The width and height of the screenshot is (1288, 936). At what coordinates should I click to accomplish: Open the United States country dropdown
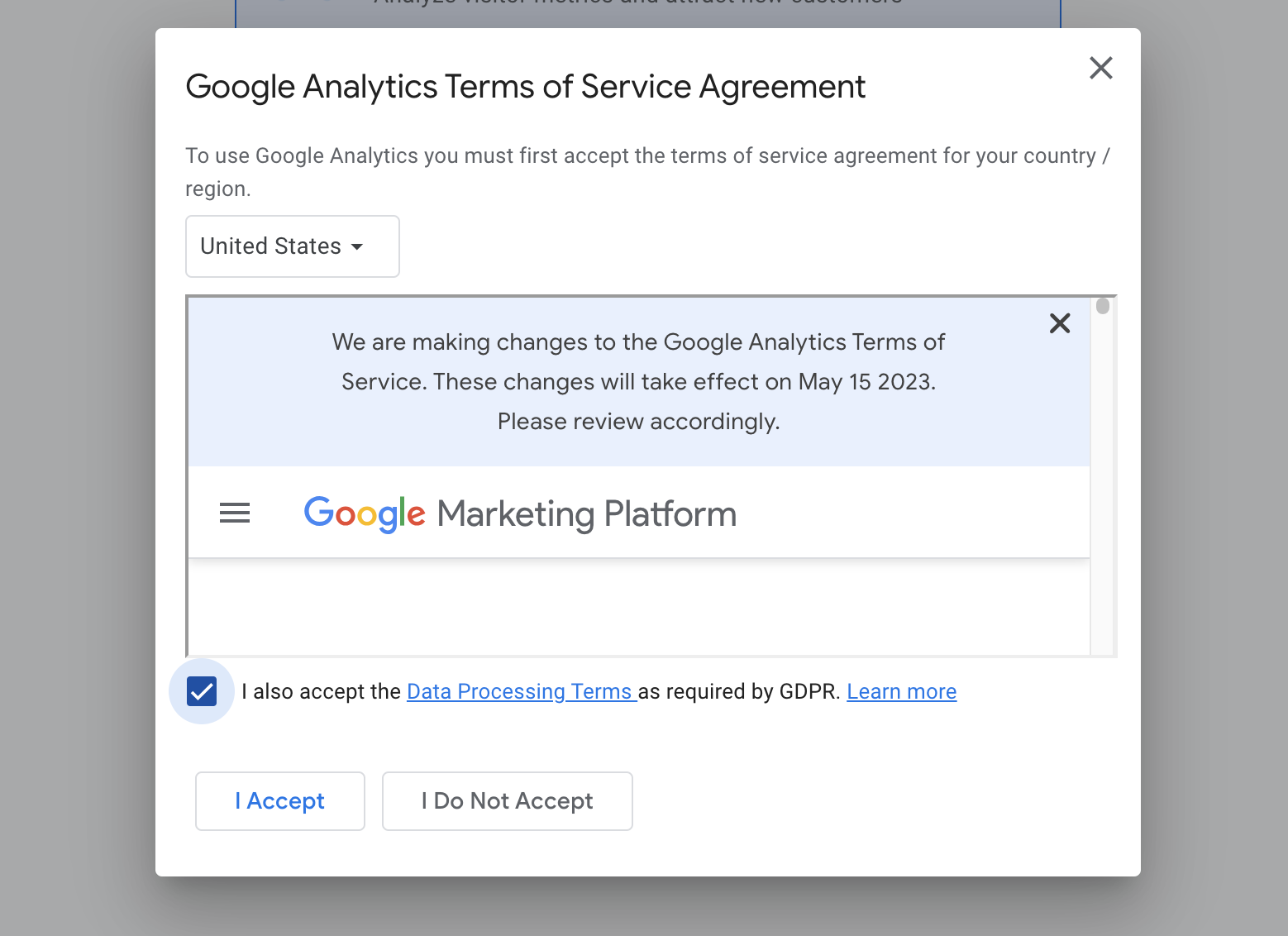click(293, 246)
